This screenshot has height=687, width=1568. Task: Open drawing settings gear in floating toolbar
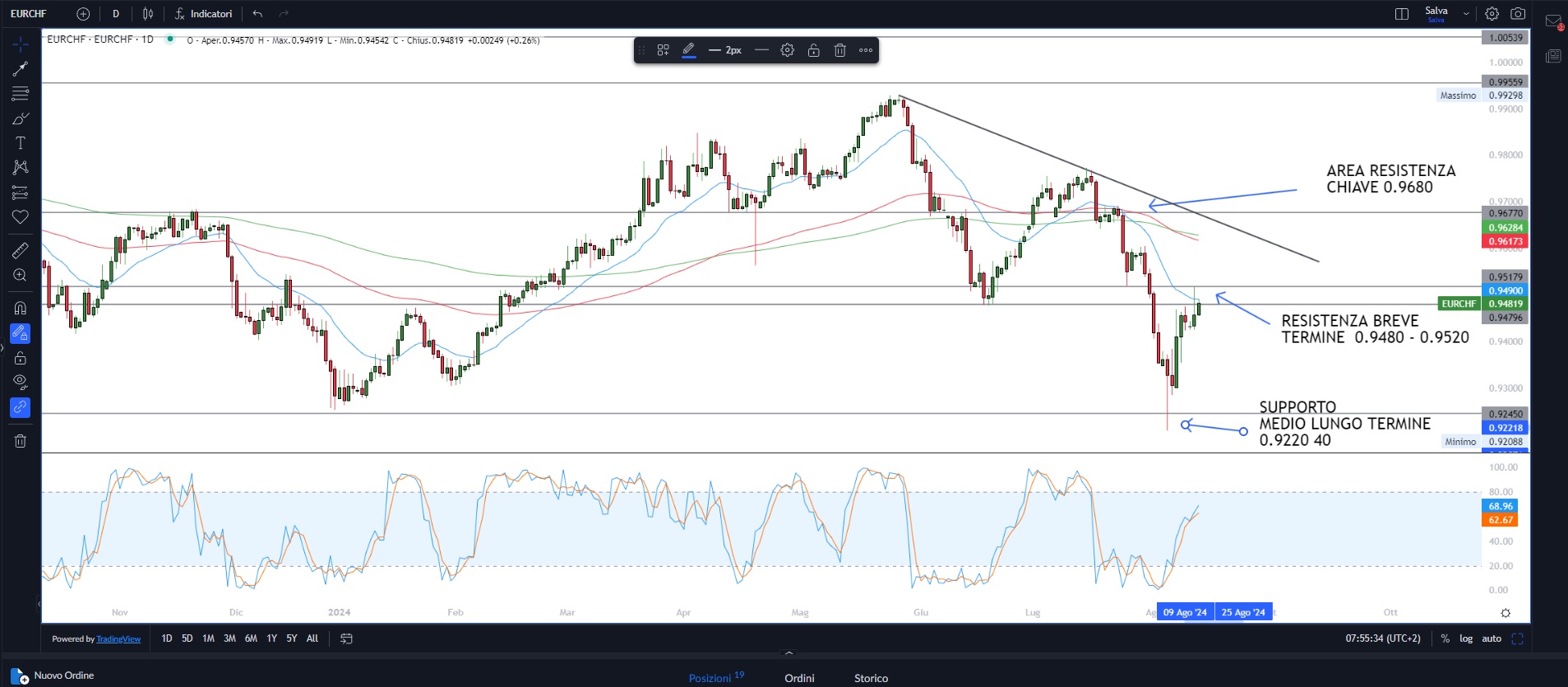787,50
